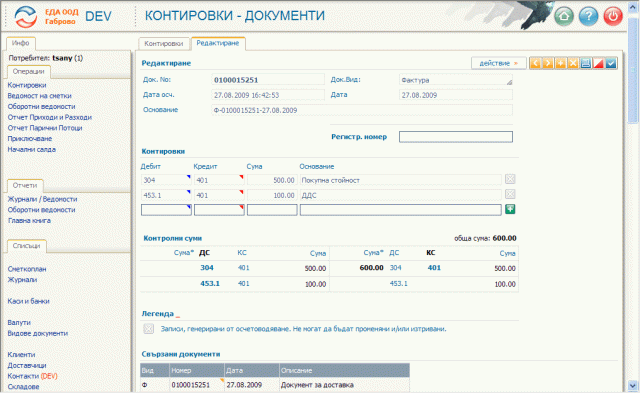Click into the Регистр. номер input field
This screenshot has width=640, height=393.
click(456, 137)
